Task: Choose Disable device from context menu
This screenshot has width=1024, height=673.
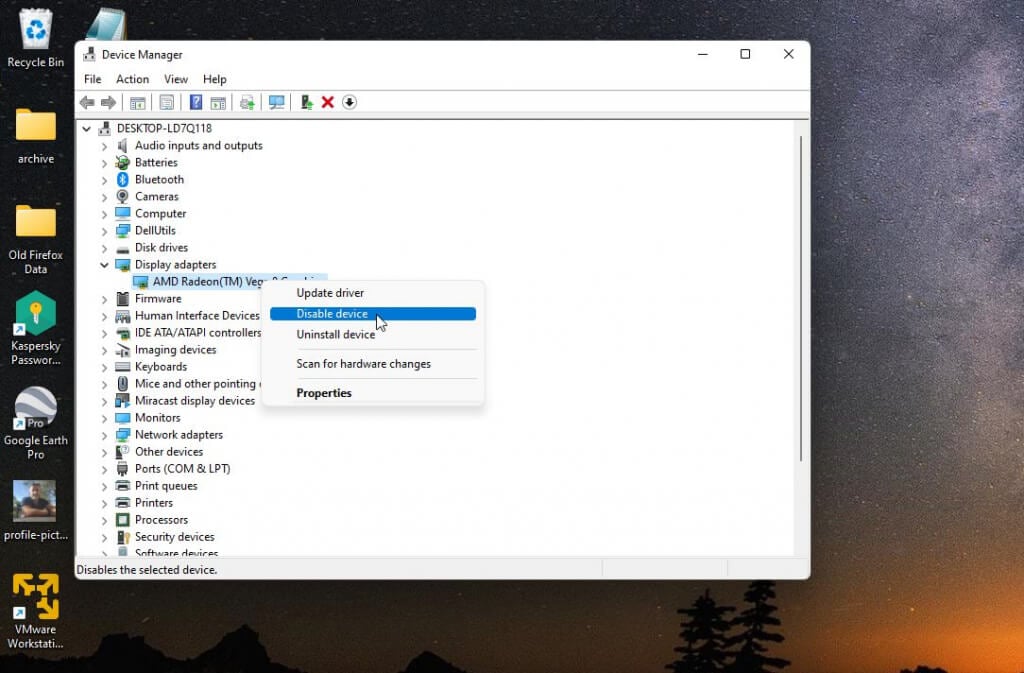Action: click(373, 314)
